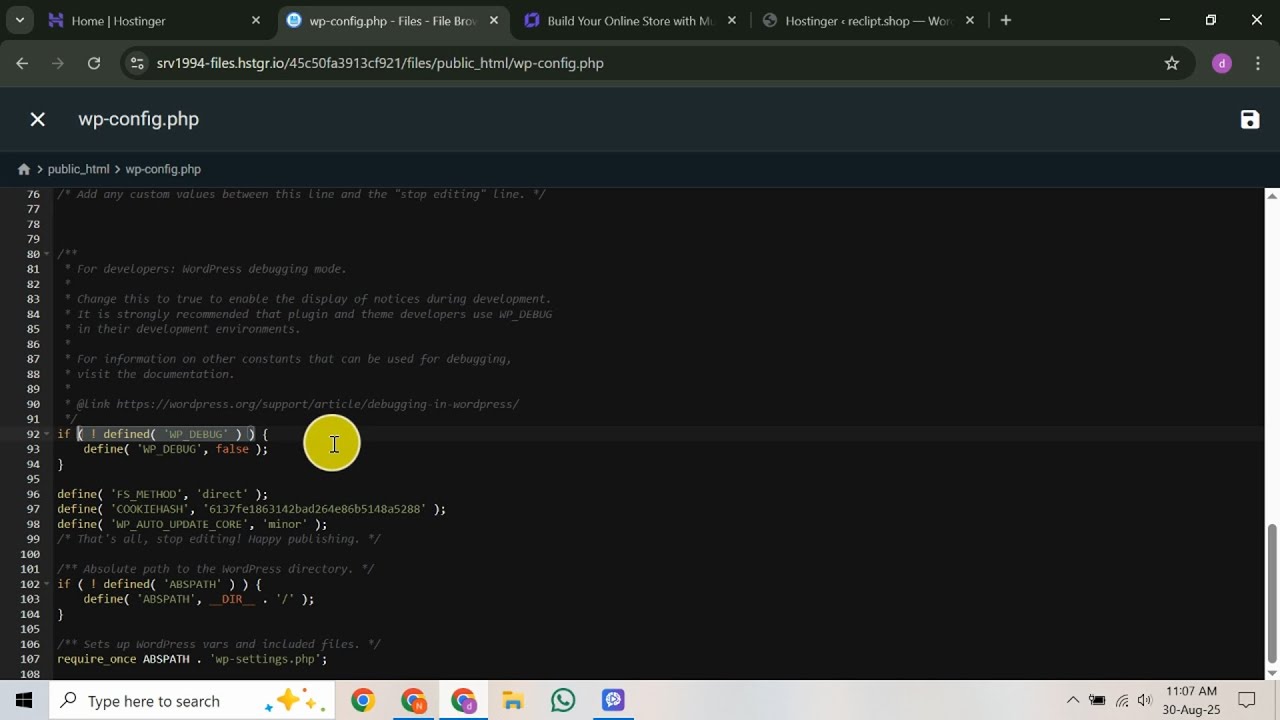Click the WP_AUTO_UPDATE_CORE line 98

[x=192, y=524]
